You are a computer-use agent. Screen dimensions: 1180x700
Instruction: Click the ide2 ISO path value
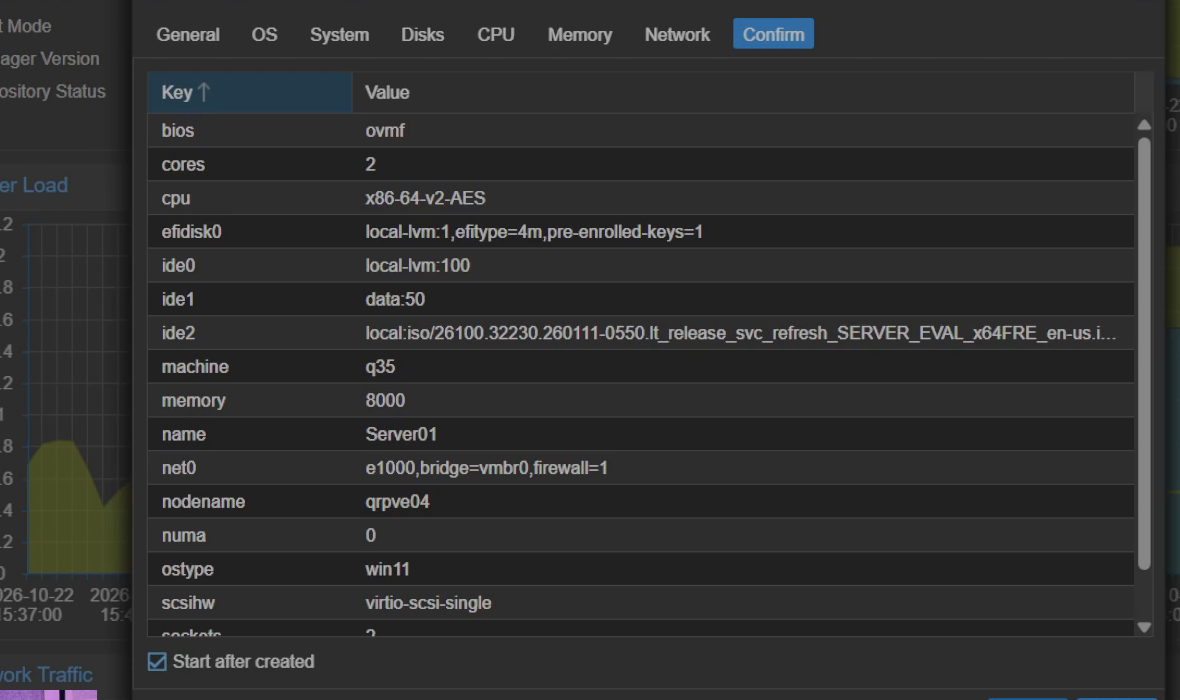click(x=741, y=333)
